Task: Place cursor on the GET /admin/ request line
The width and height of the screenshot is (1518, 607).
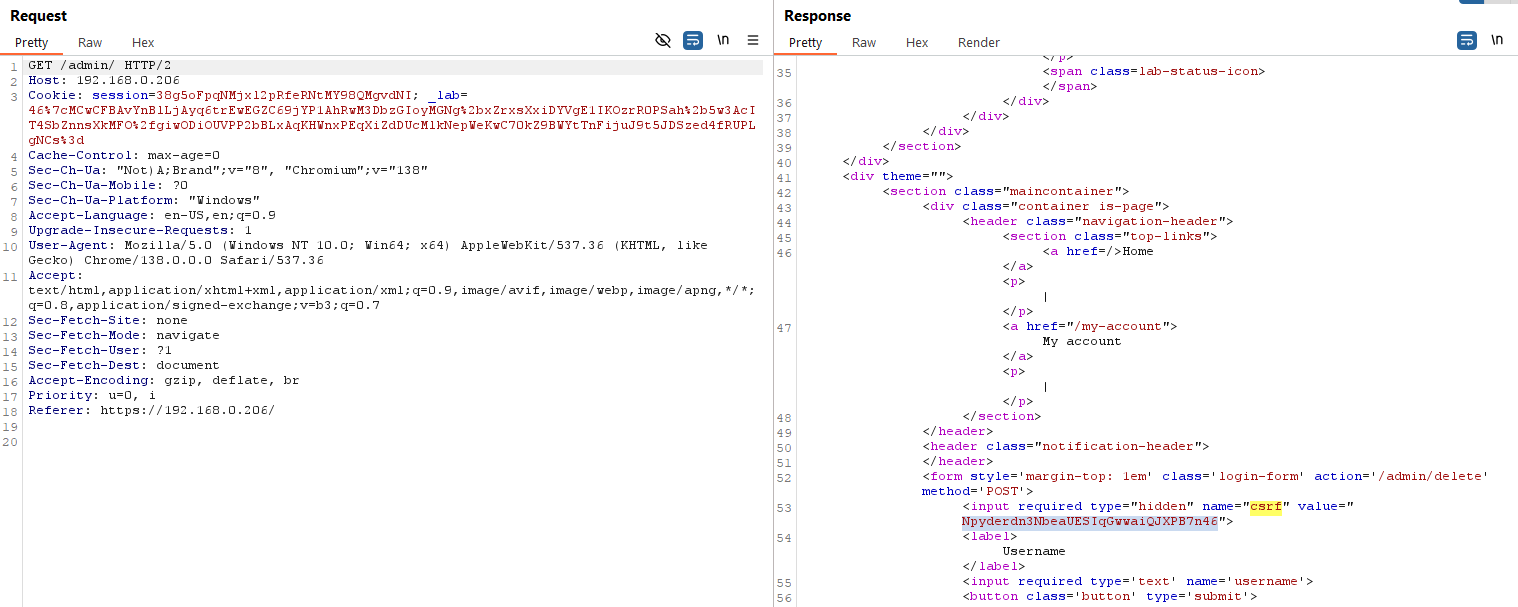Action: [x=90, y=65]
